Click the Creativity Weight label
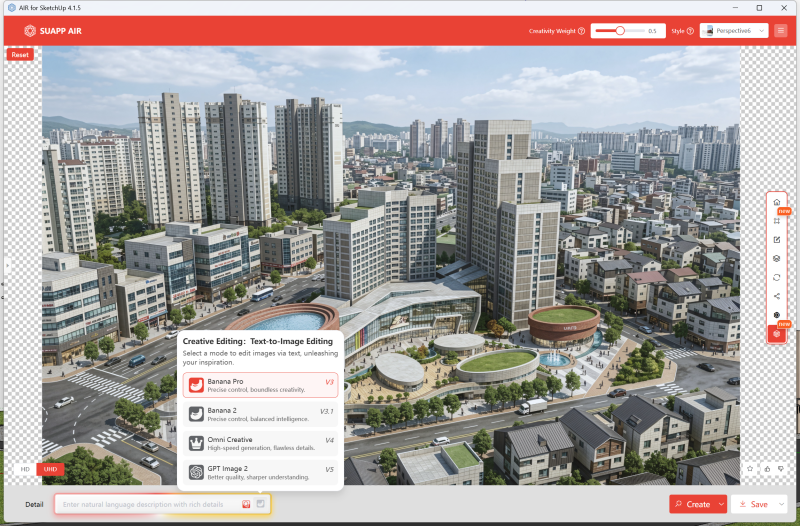 pos(552,31)
